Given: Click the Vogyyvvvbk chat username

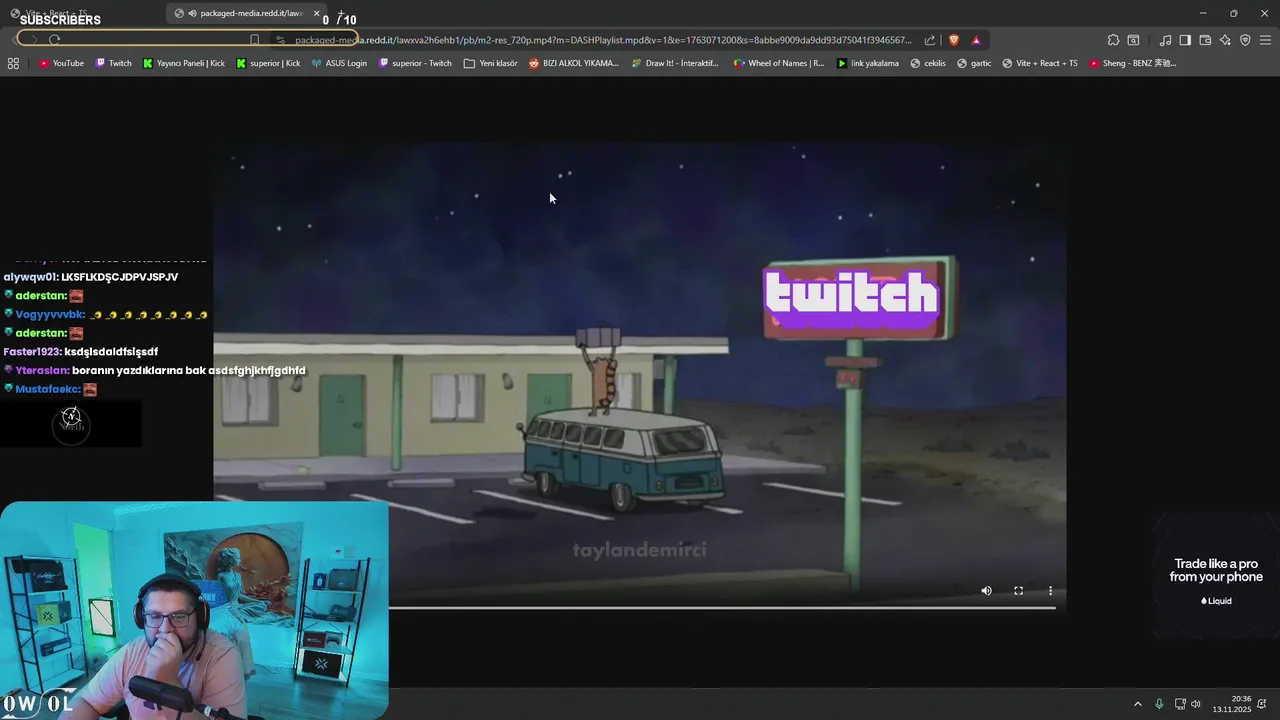Looking at the screenshot, I should (x=49, y=314).
